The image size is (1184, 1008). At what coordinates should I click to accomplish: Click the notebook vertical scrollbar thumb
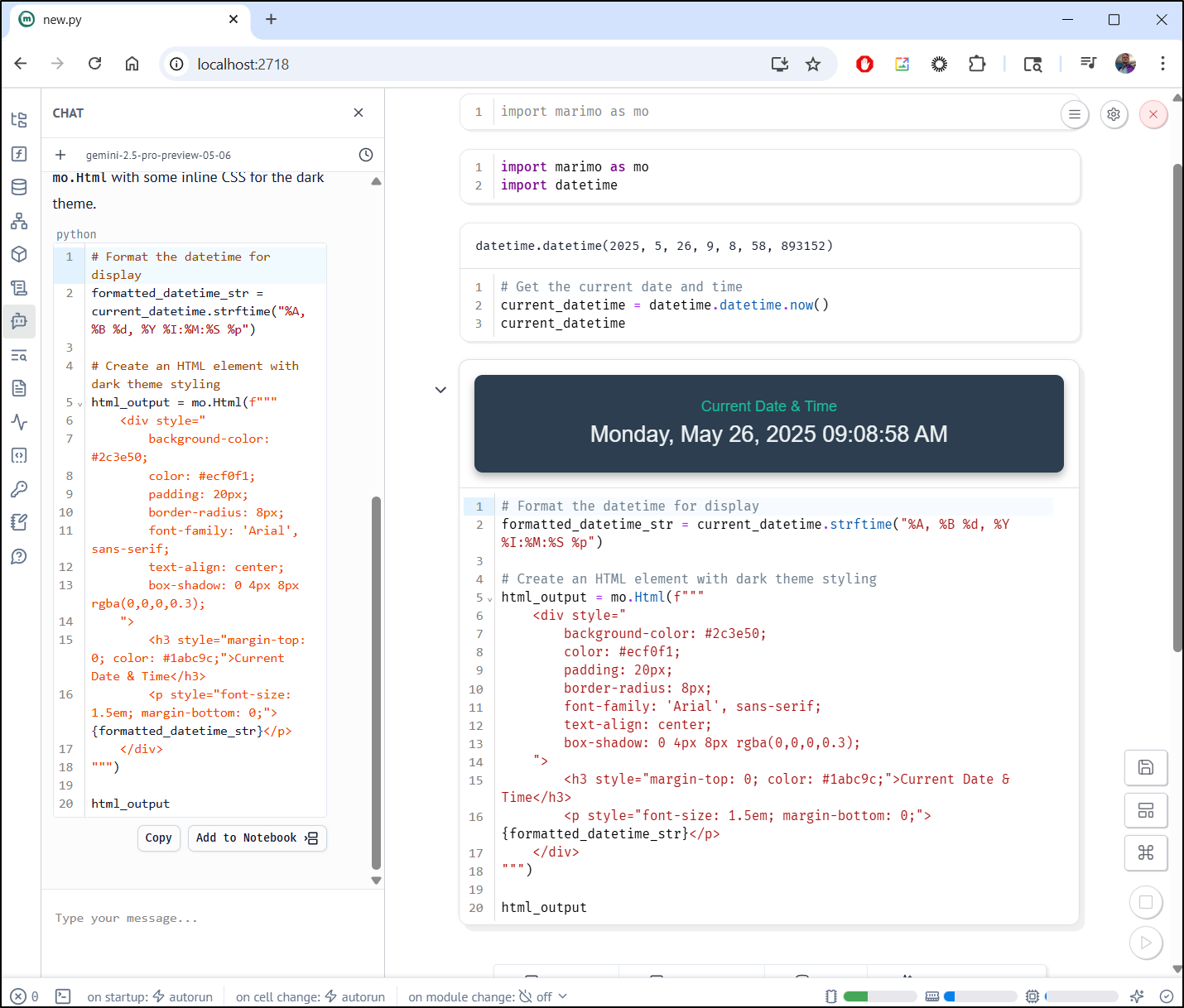click(1177, 408)
